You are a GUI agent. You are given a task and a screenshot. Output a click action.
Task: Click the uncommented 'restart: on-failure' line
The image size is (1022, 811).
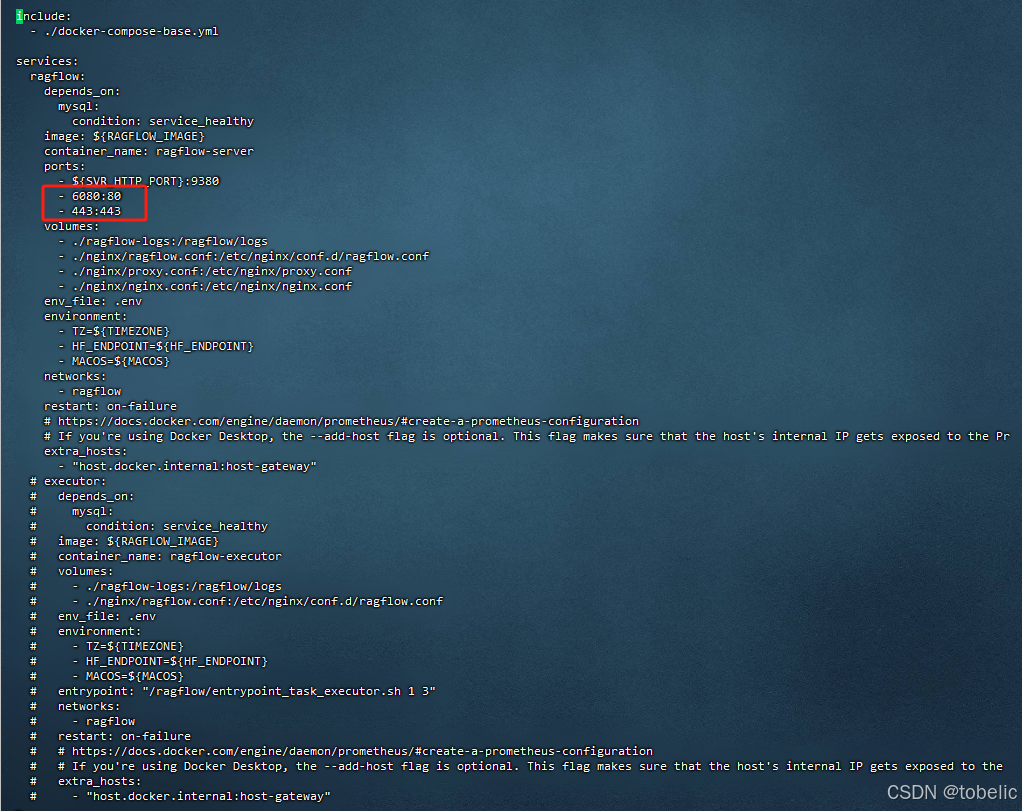coord(110,406)
